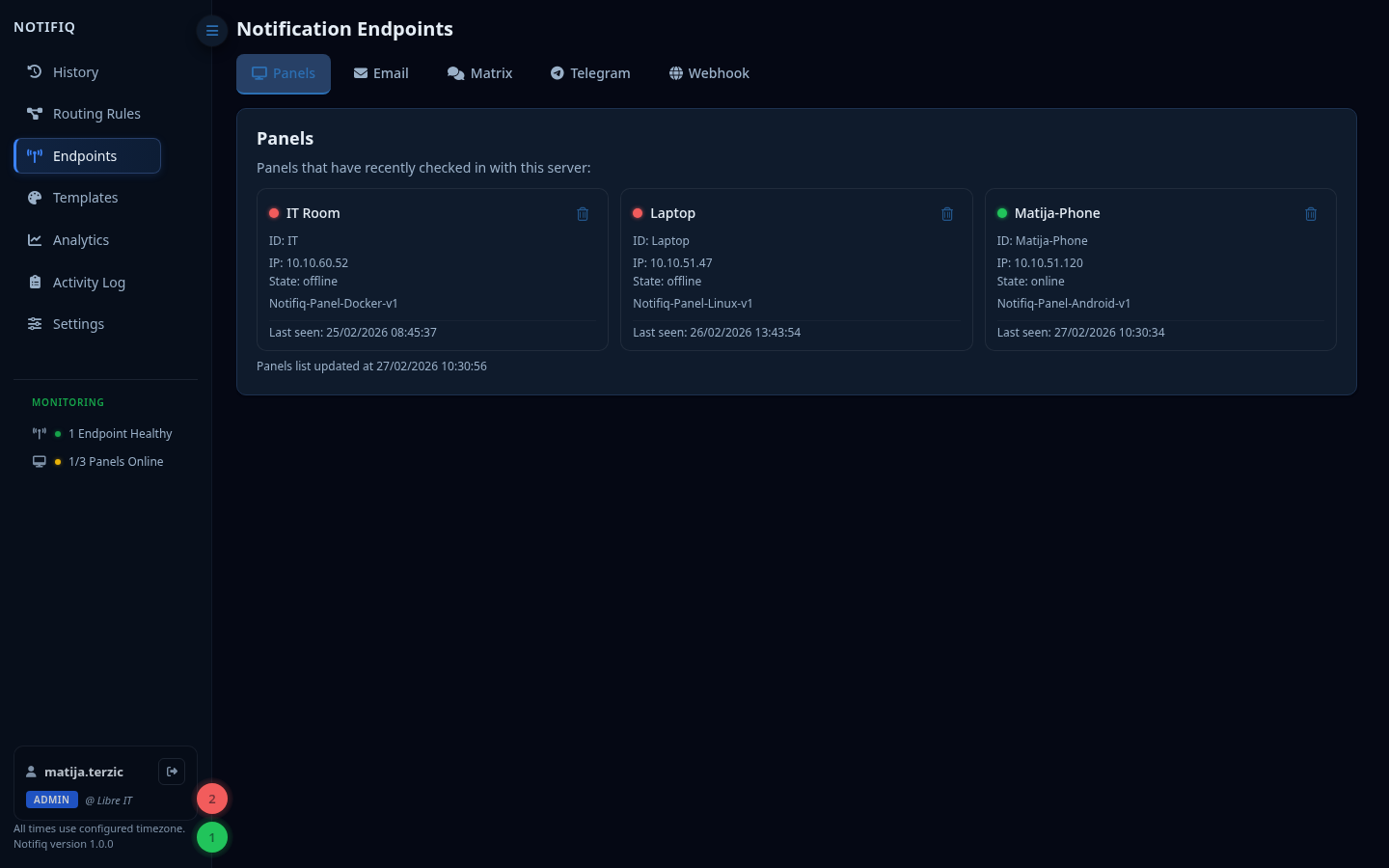Switch to the Email tab
The width and height of the screenshot is (1389, 868).
pyautogui.click(x=381, y=73)
